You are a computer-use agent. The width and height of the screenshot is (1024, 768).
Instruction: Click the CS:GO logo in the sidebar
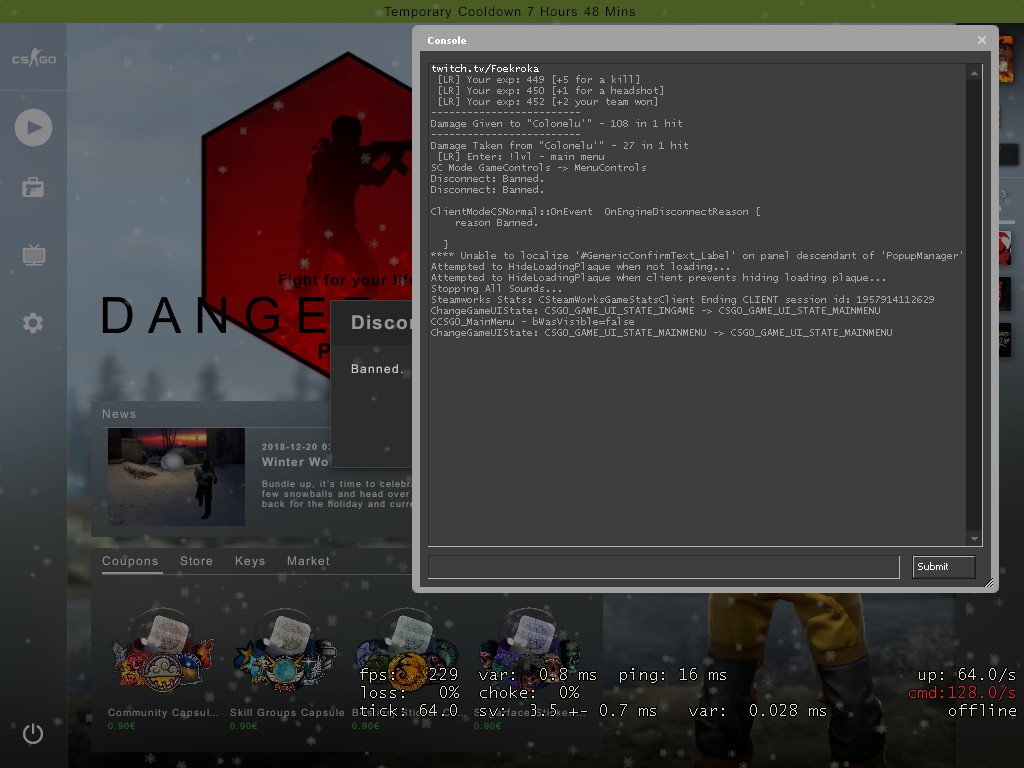34,57
